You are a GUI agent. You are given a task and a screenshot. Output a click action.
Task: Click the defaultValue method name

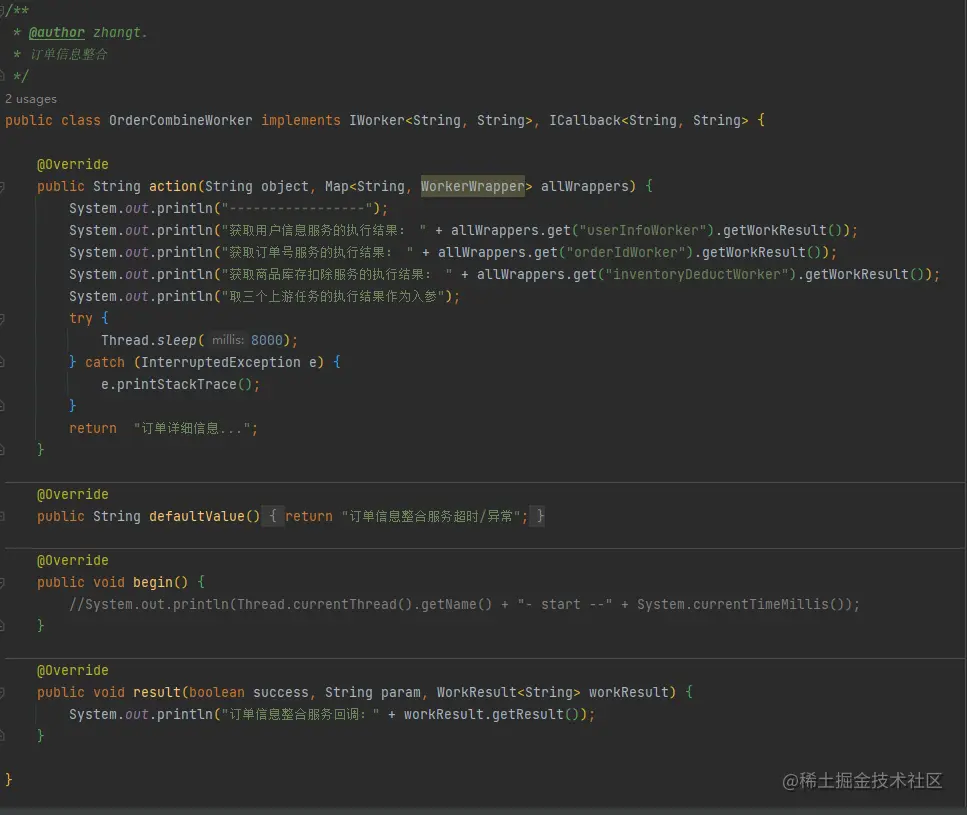[197, 516]
